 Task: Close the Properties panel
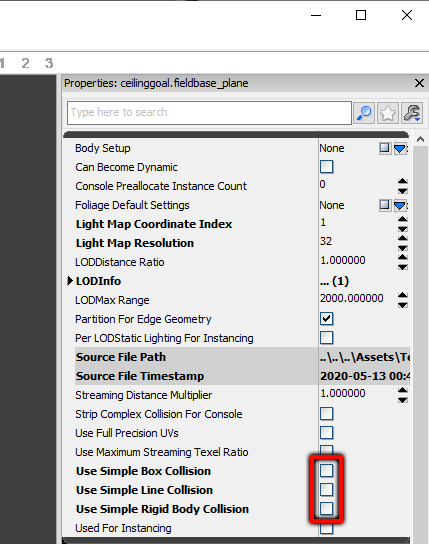(419, 83)
